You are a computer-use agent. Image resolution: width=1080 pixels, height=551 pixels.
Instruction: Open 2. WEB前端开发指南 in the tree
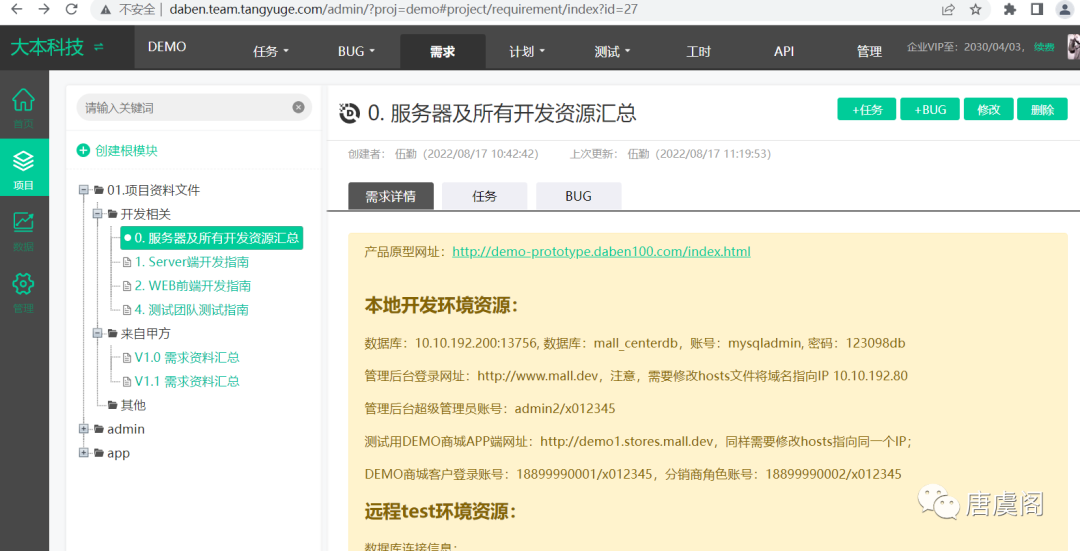coord(193,286)
